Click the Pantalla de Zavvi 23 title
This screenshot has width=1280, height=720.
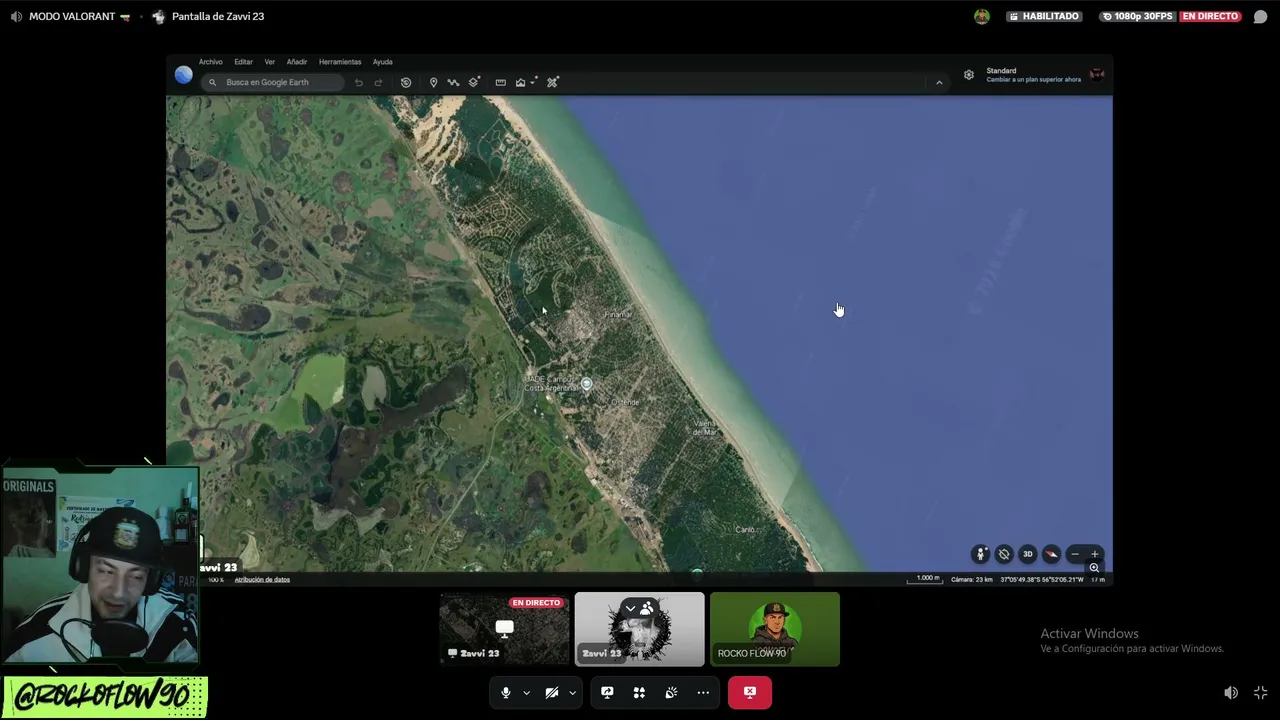[218, 17]
